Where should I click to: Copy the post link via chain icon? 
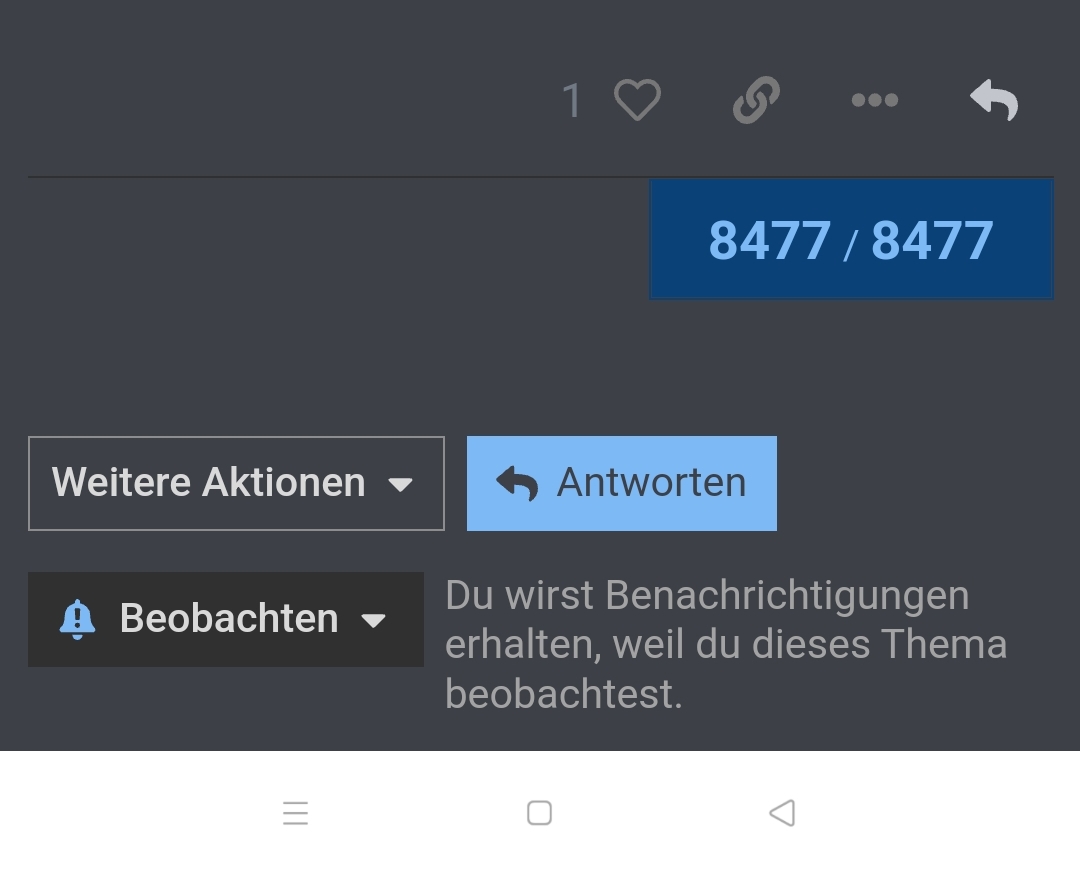[x=756, y=100]
